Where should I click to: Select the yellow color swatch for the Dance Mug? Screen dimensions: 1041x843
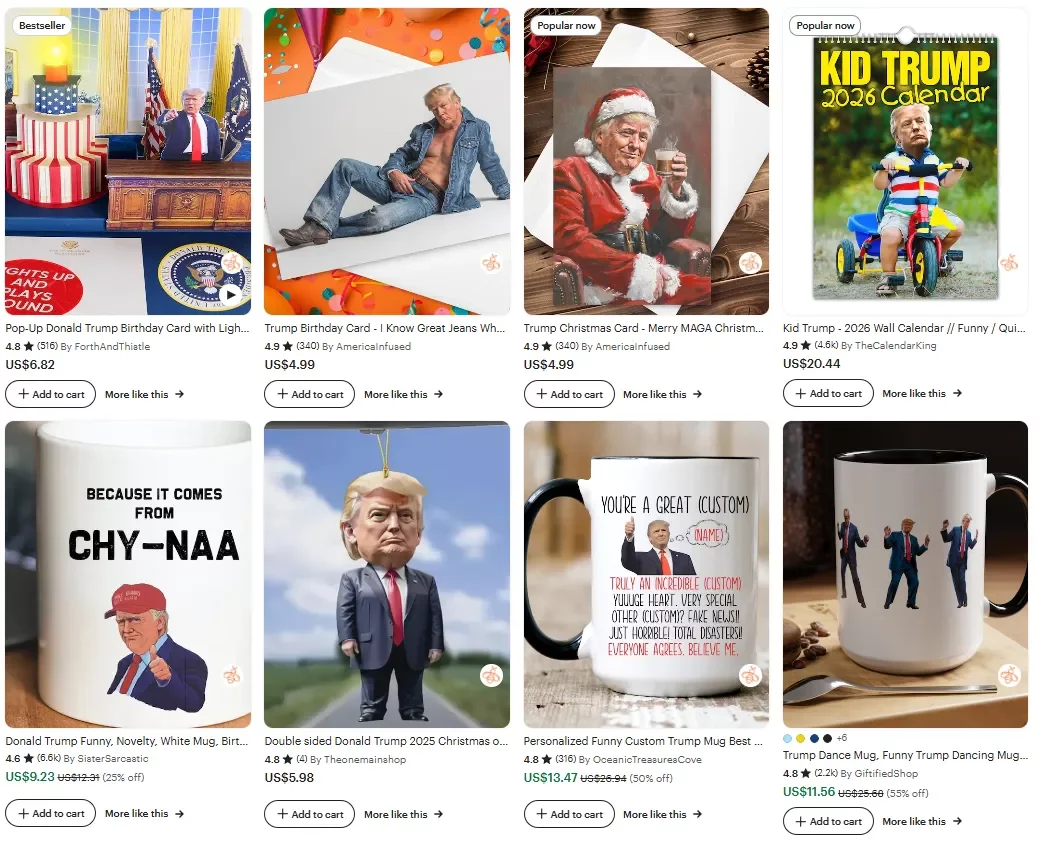pyautogui.click(x=801, y=738)
